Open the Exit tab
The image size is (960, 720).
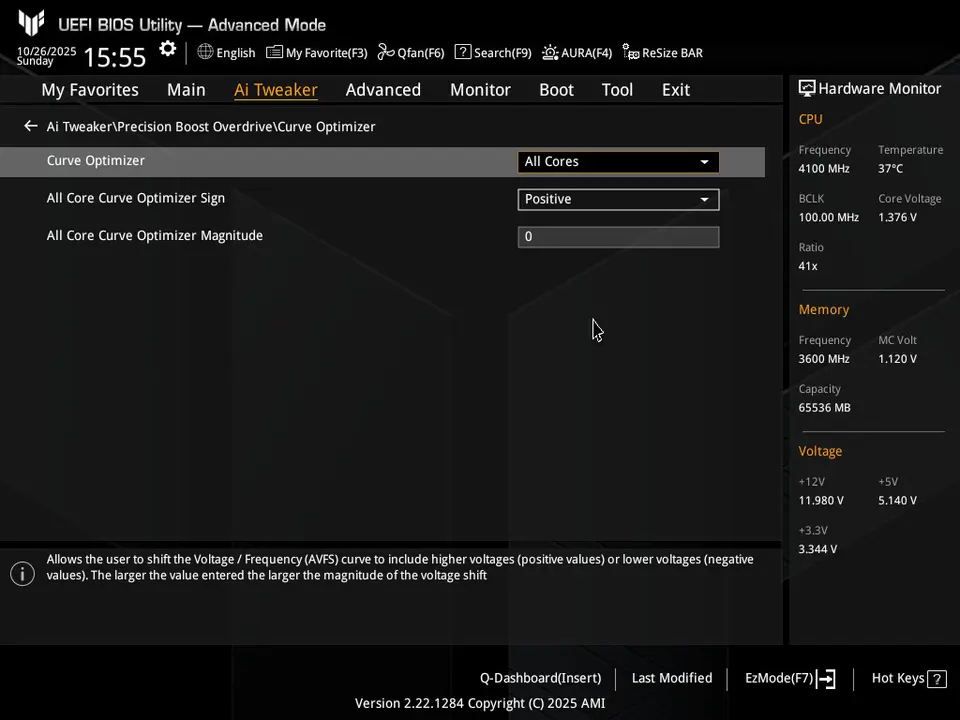(x=676, y=90)
